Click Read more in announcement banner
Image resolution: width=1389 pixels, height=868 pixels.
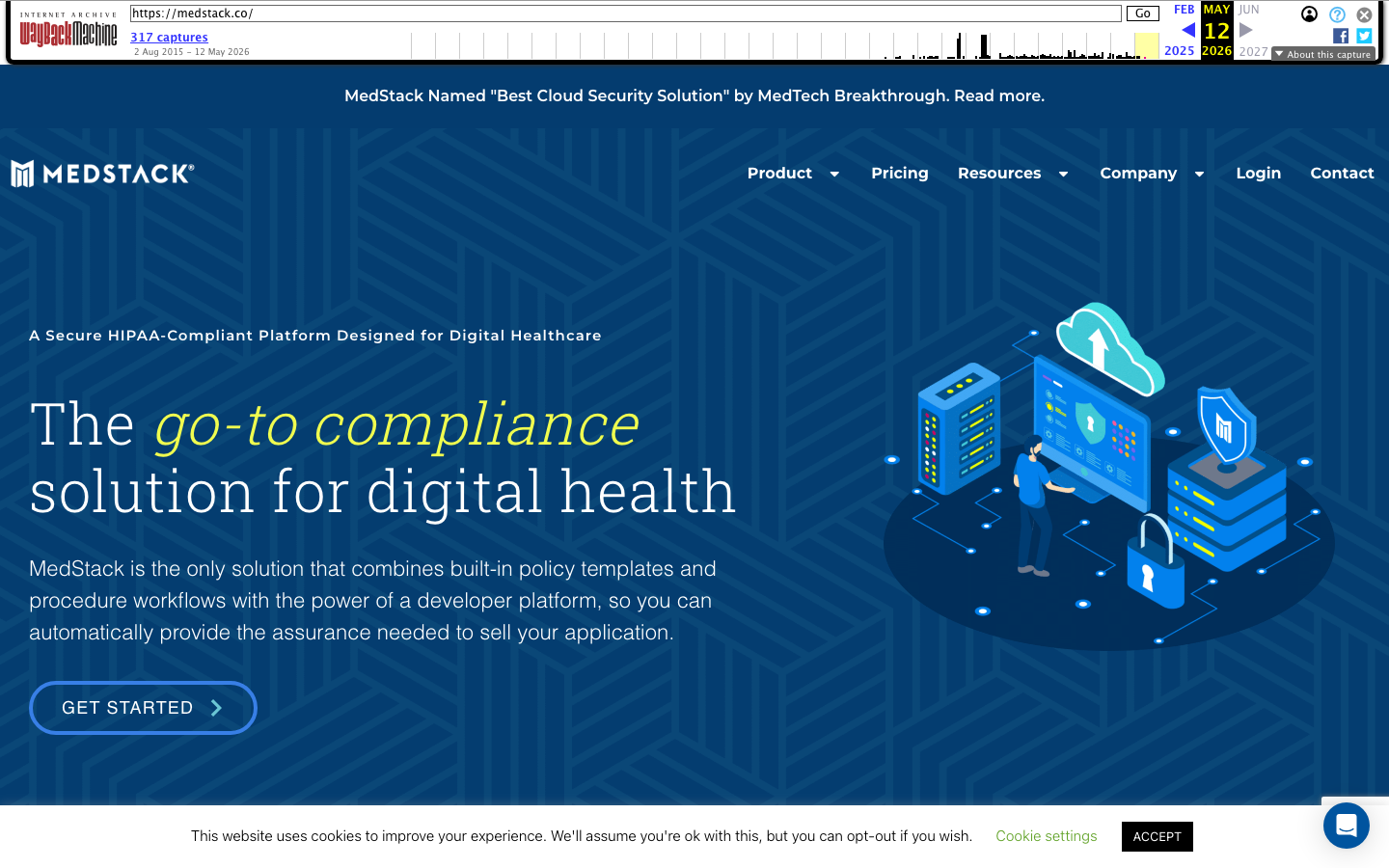point(999,95)
